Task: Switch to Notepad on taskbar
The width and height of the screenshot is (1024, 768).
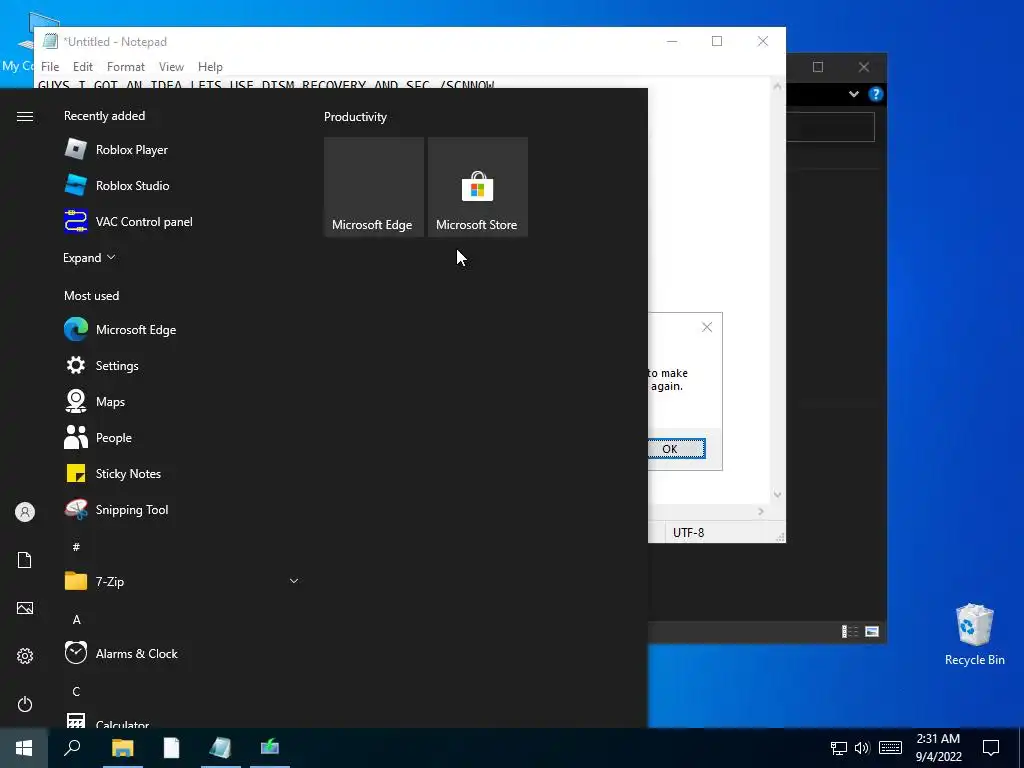Action: 220,748
